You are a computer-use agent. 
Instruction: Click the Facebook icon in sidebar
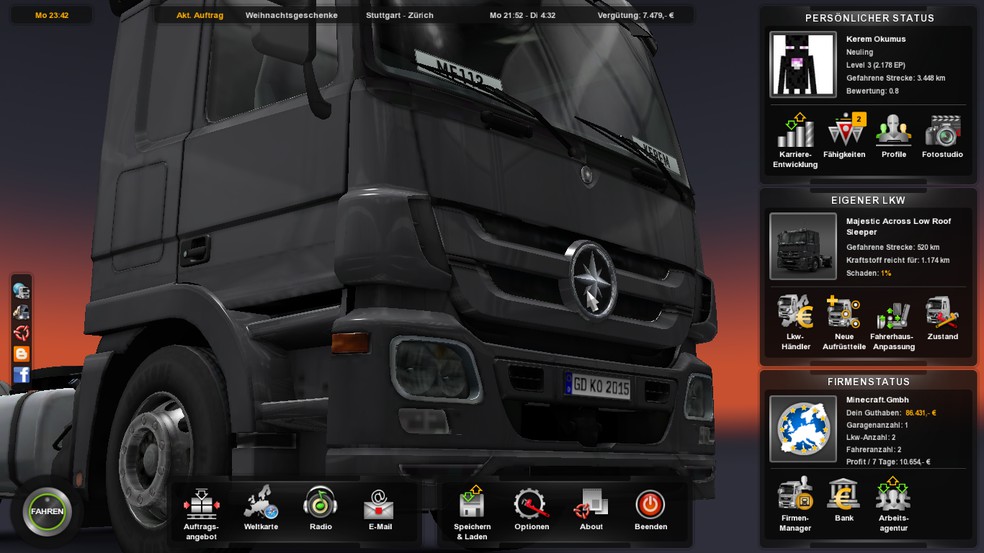click(21, 375)
